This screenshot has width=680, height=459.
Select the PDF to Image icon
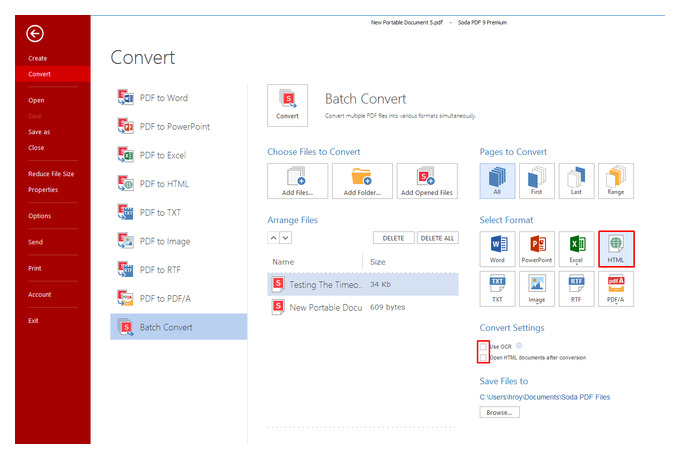[125, 241]
